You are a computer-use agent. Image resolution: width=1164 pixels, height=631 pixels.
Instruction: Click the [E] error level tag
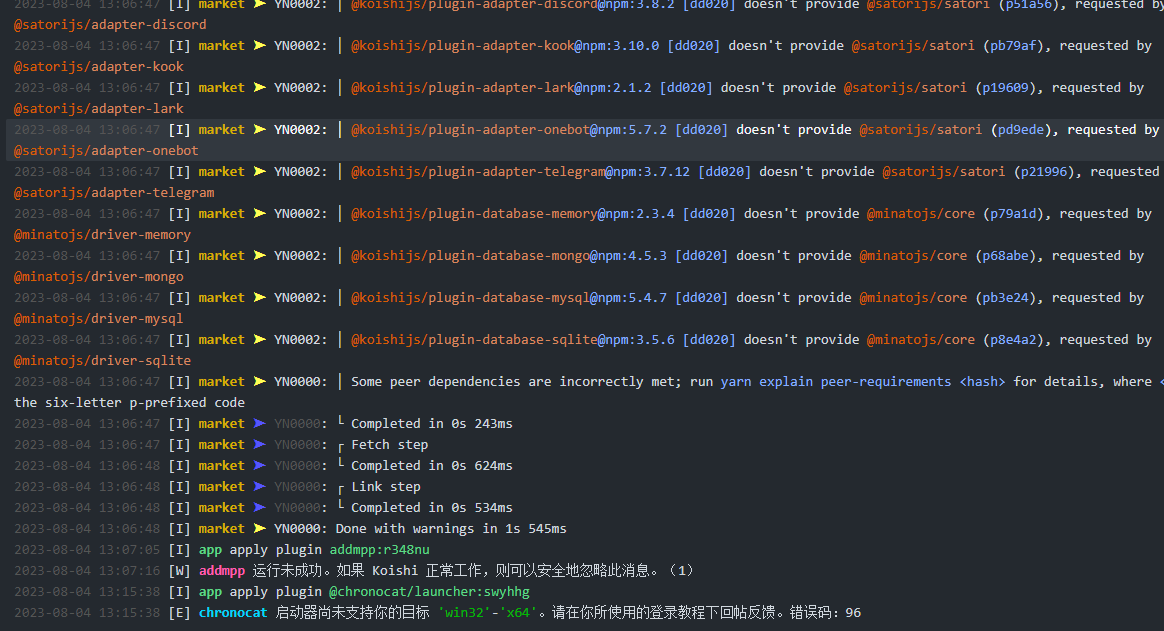[179, 612]
